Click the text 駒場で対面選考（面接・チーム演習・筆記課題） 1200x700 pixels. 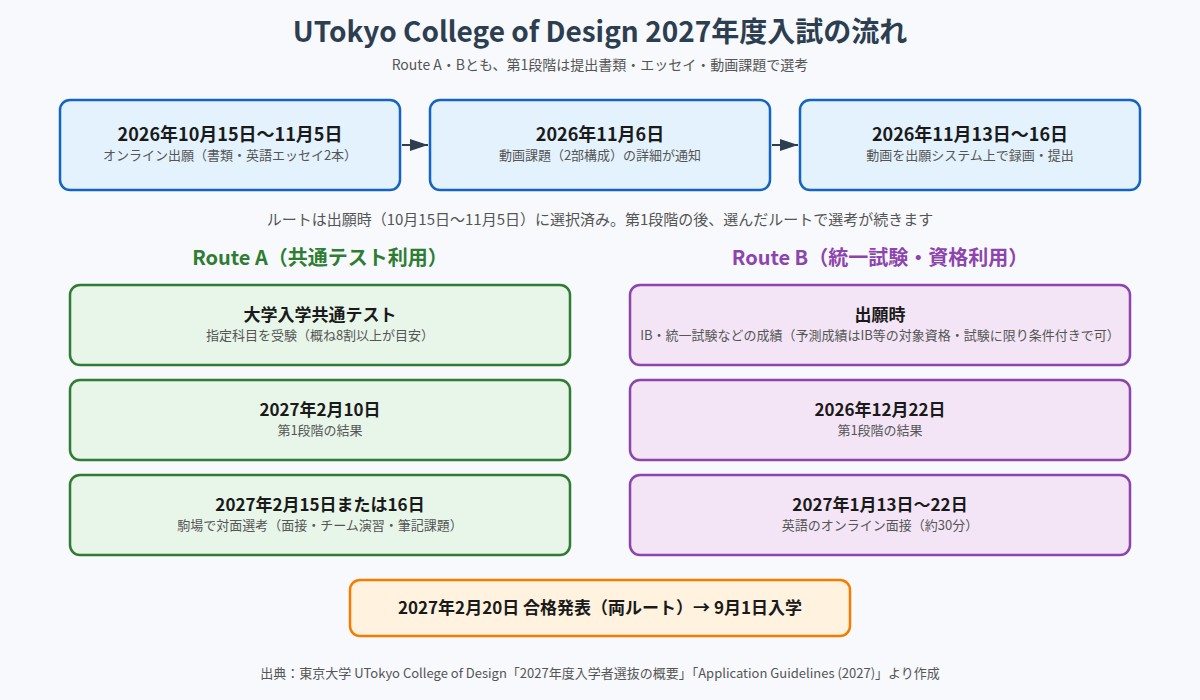click(x=320, y=526)
